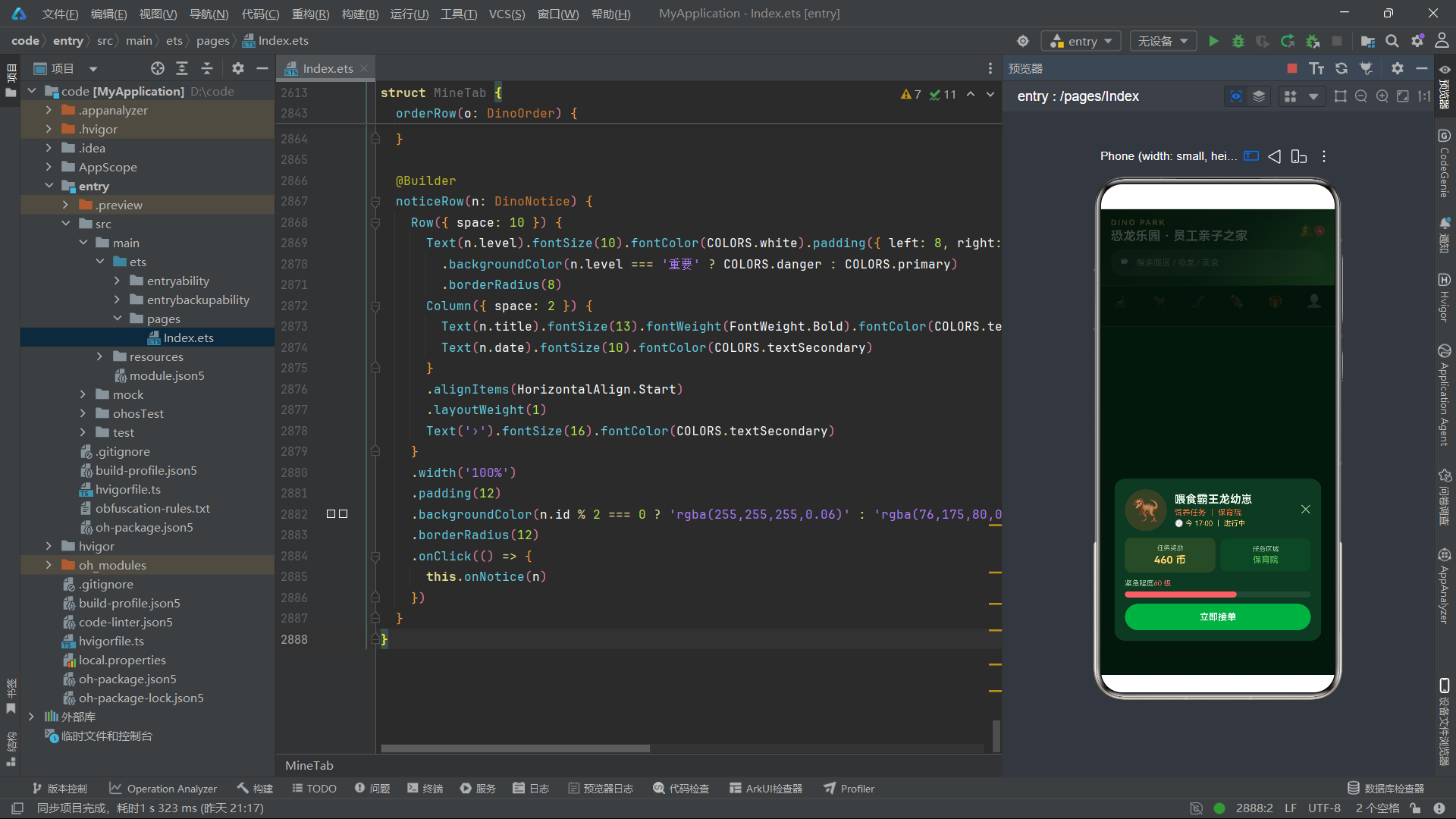Collapse the entry folder node

tap(49, 186)
